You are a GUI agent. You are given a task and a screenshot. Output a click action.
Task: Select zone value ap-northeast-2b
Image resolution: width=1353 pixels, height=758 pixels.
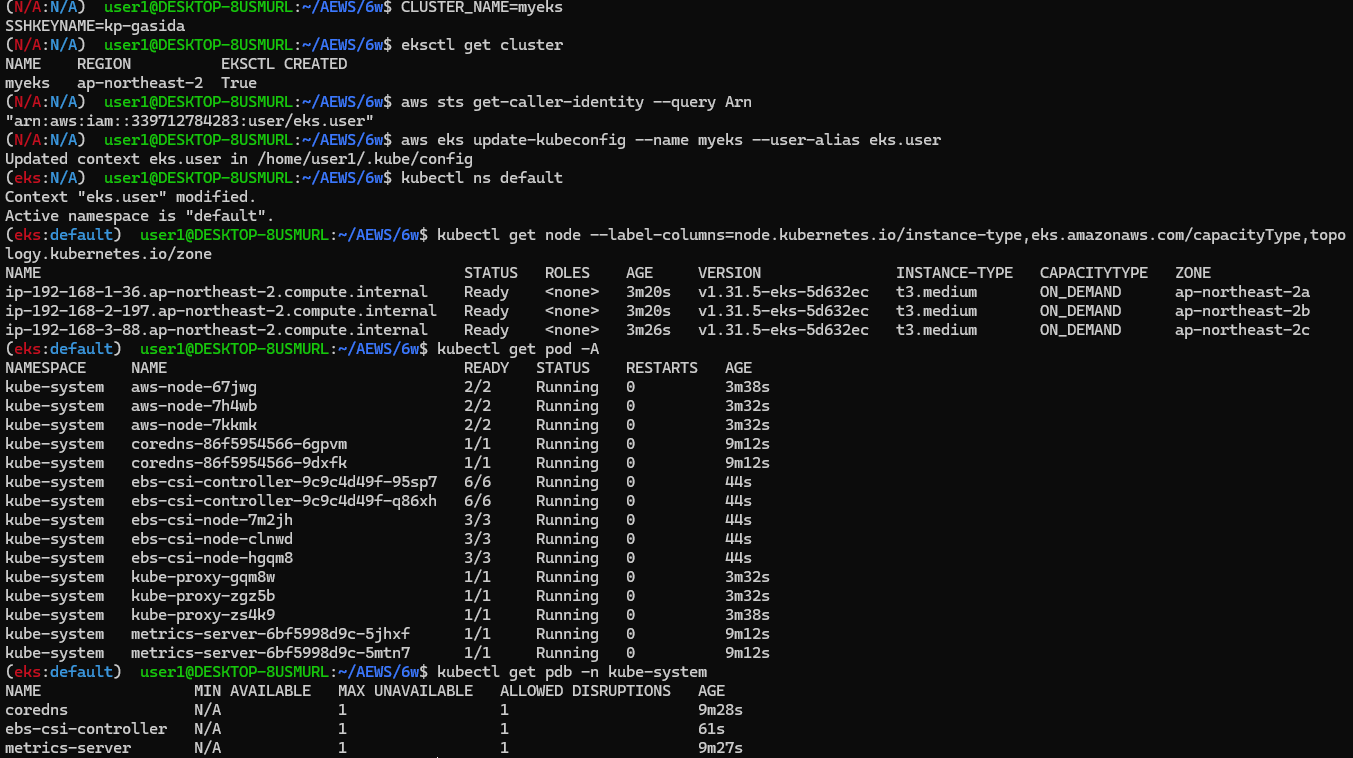[x=1243, y=311]
